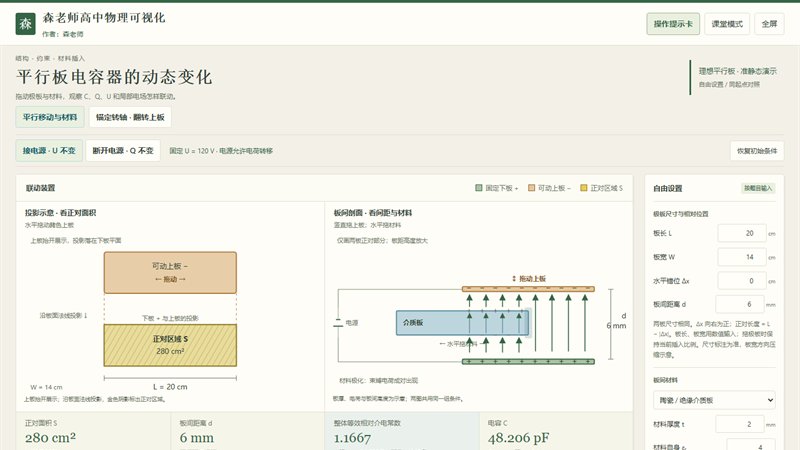
Task: Click the blue 介质板 slab
Action: [x=462, y=322]
